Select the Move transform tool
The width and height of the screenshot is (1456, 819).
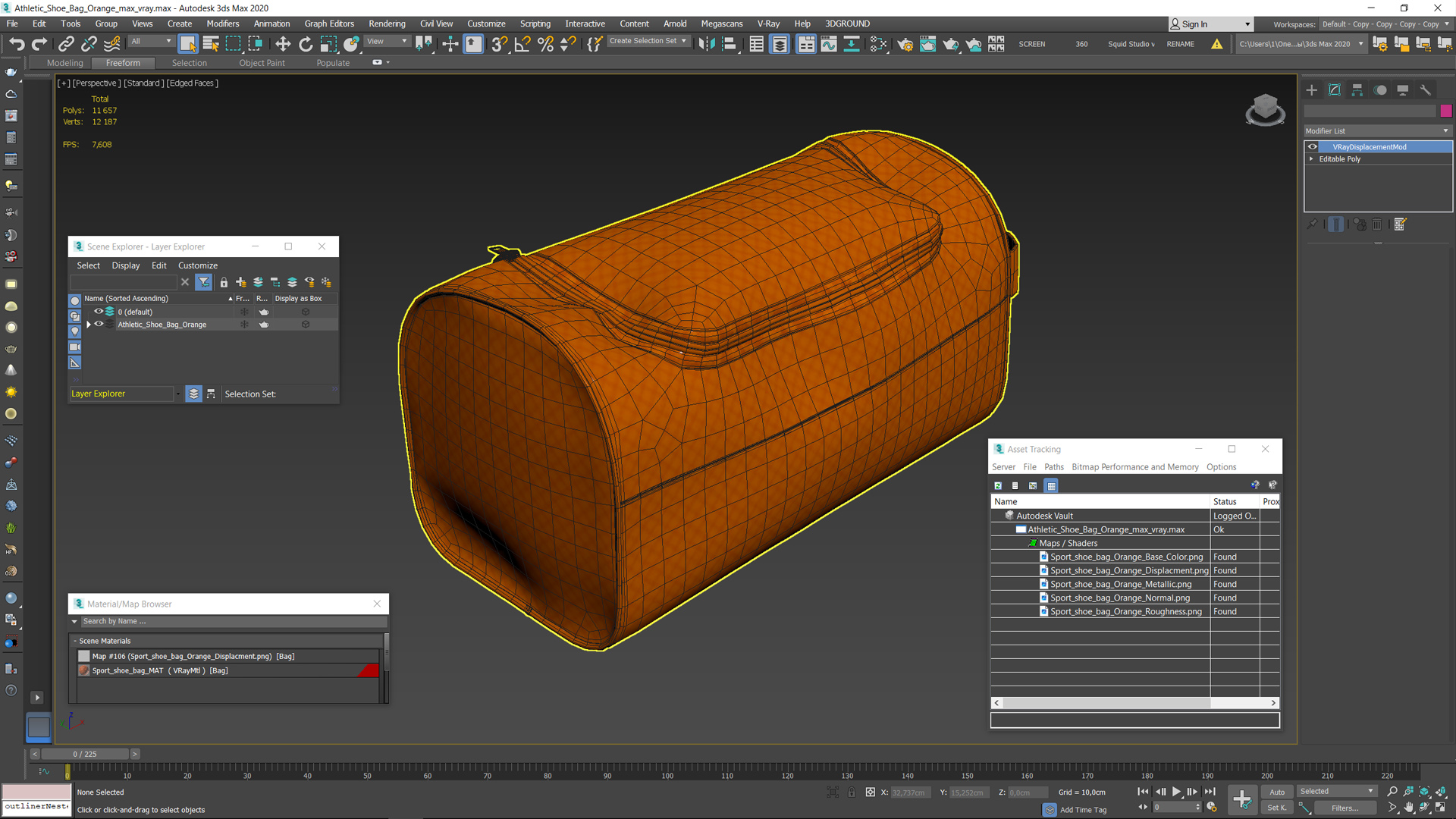pyautogui.click(x=283, y=44)
